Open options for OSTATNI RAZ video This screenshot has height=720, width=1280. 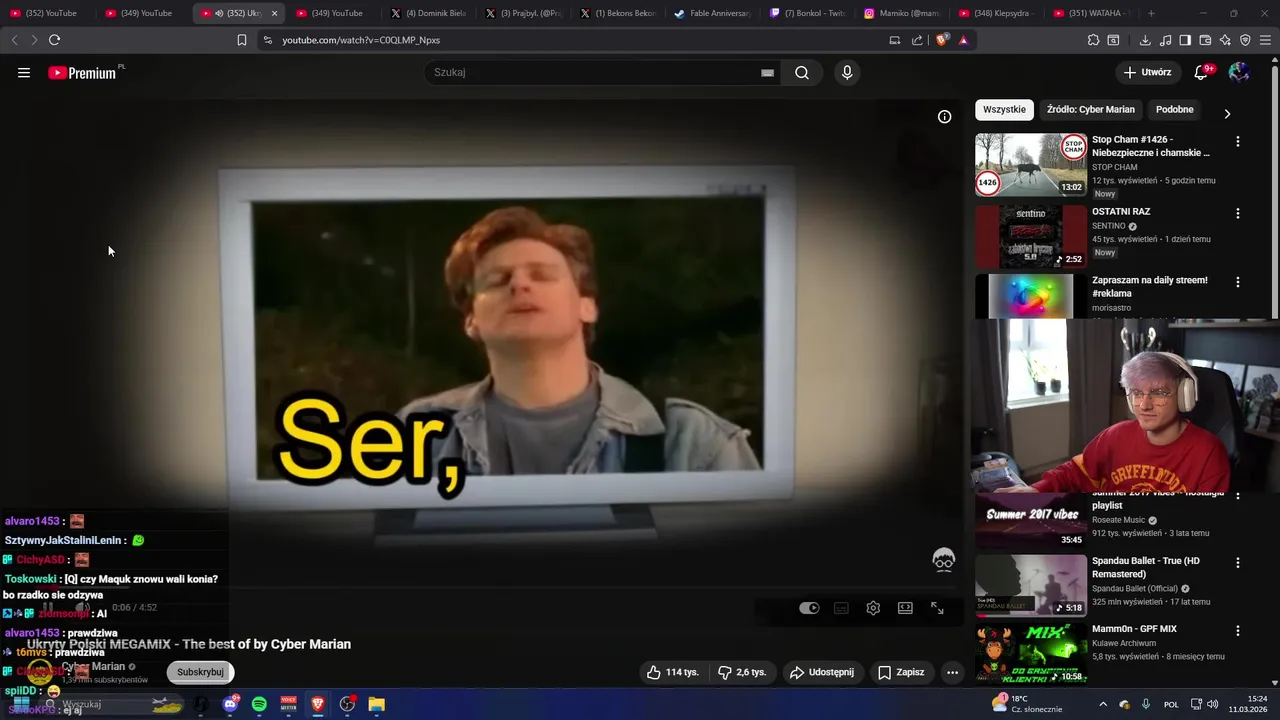click(1238, 213)
